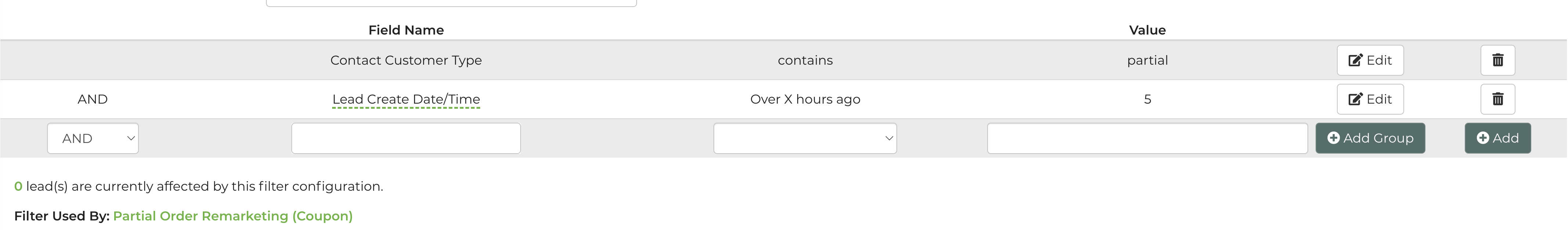Delete the Lead Create Date/Time filter row
1568x230 pixels.
point(1497,99)
